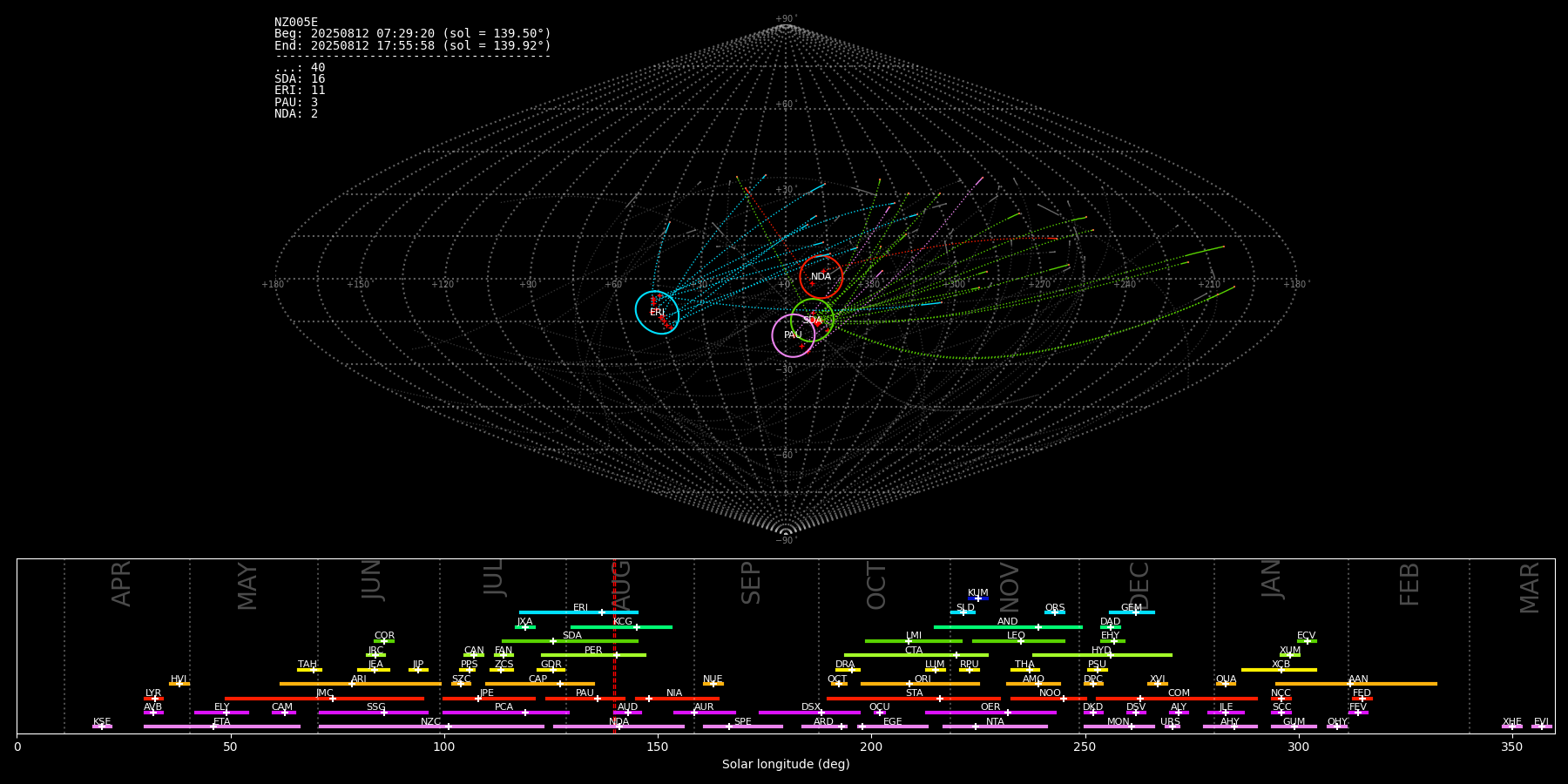The image size is (1568, 784).
Task: Click the COR shower label
Action: point(384,636)
